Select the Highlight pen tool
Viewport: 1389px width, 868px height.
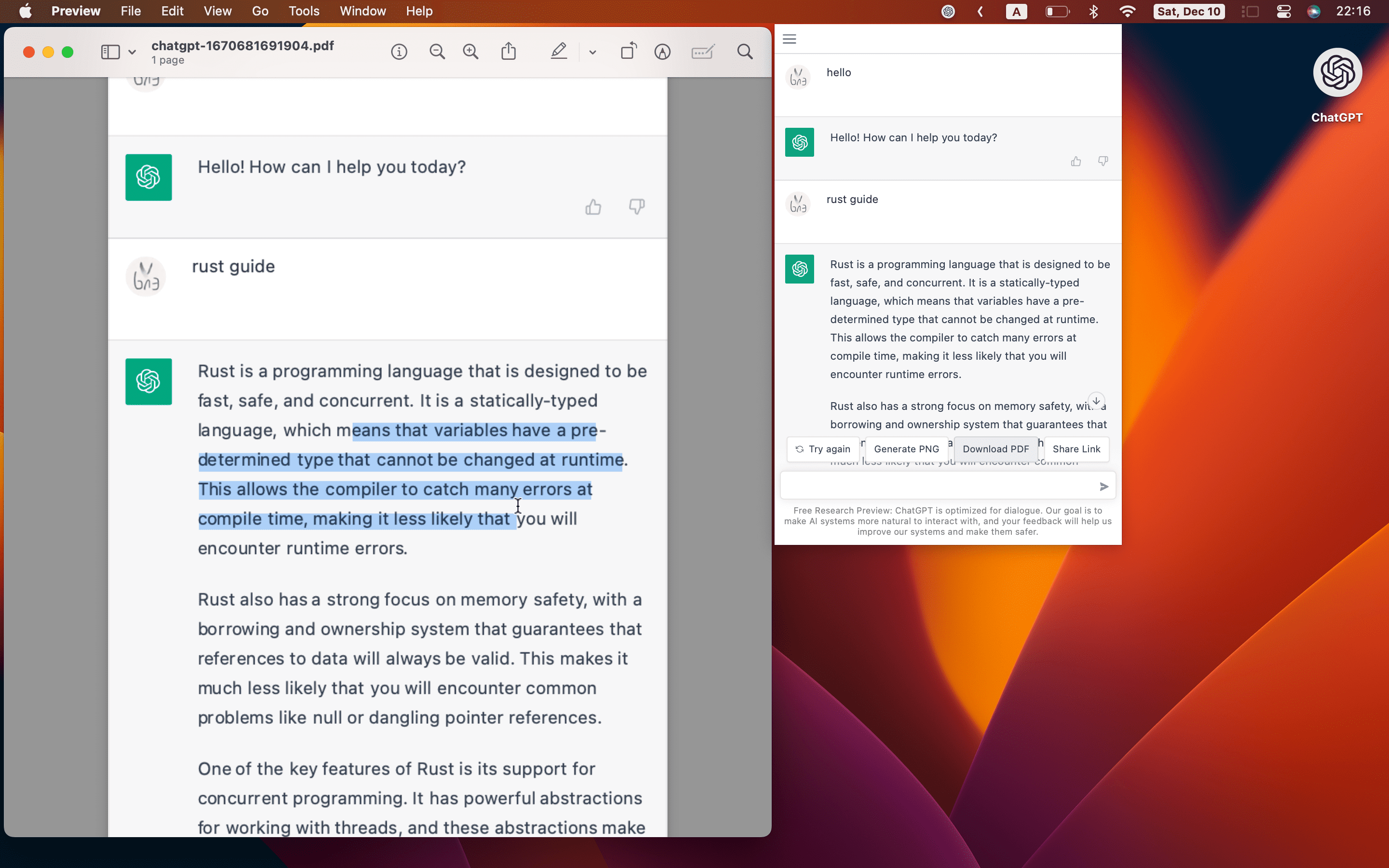click(558, 52)
